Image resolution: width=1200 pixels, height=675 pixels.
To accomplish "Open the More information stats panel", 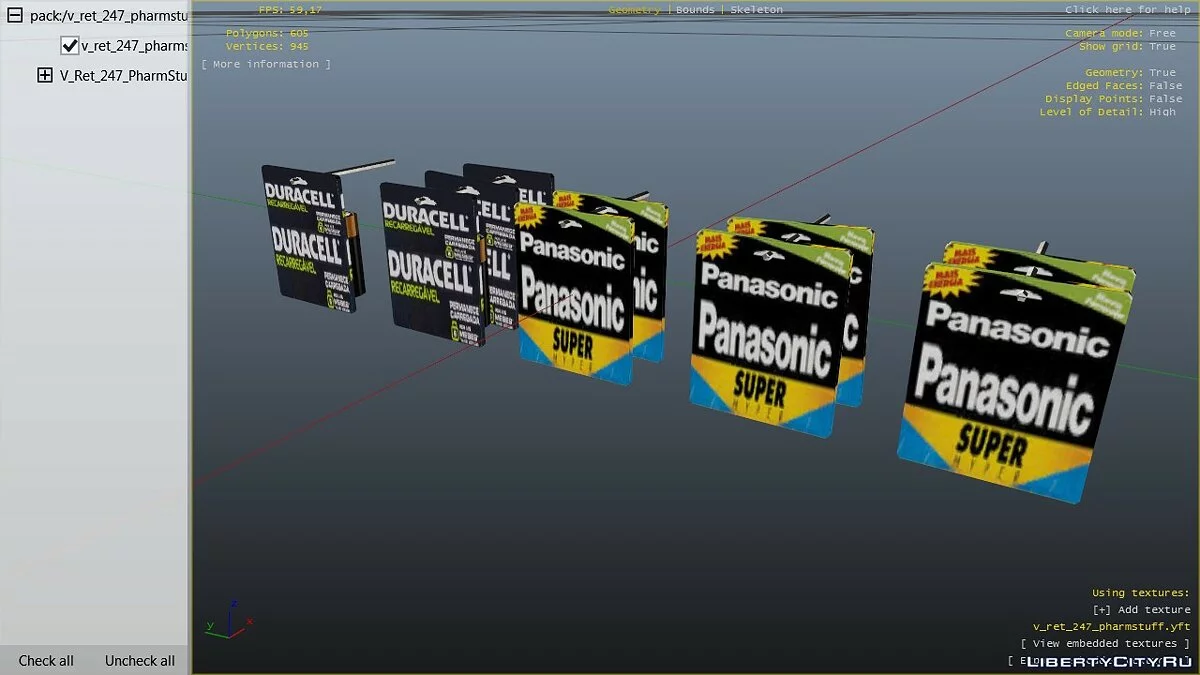I will [x=265, y=64].
